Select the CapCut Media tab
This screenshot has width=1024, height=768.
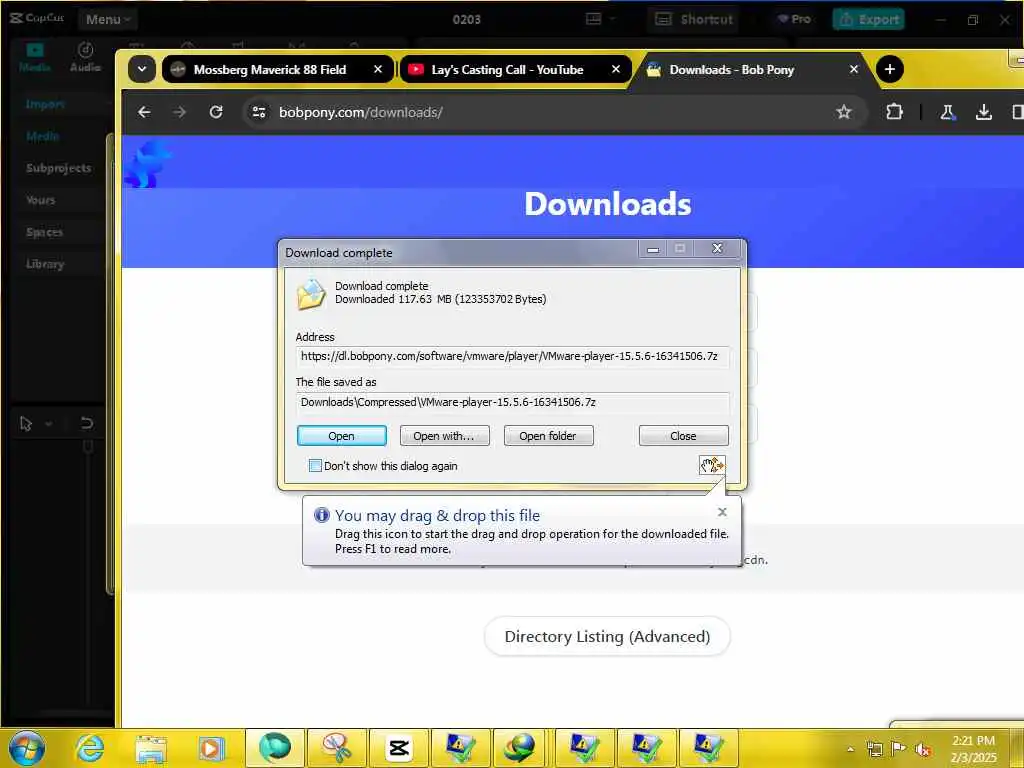coord(35,57)
